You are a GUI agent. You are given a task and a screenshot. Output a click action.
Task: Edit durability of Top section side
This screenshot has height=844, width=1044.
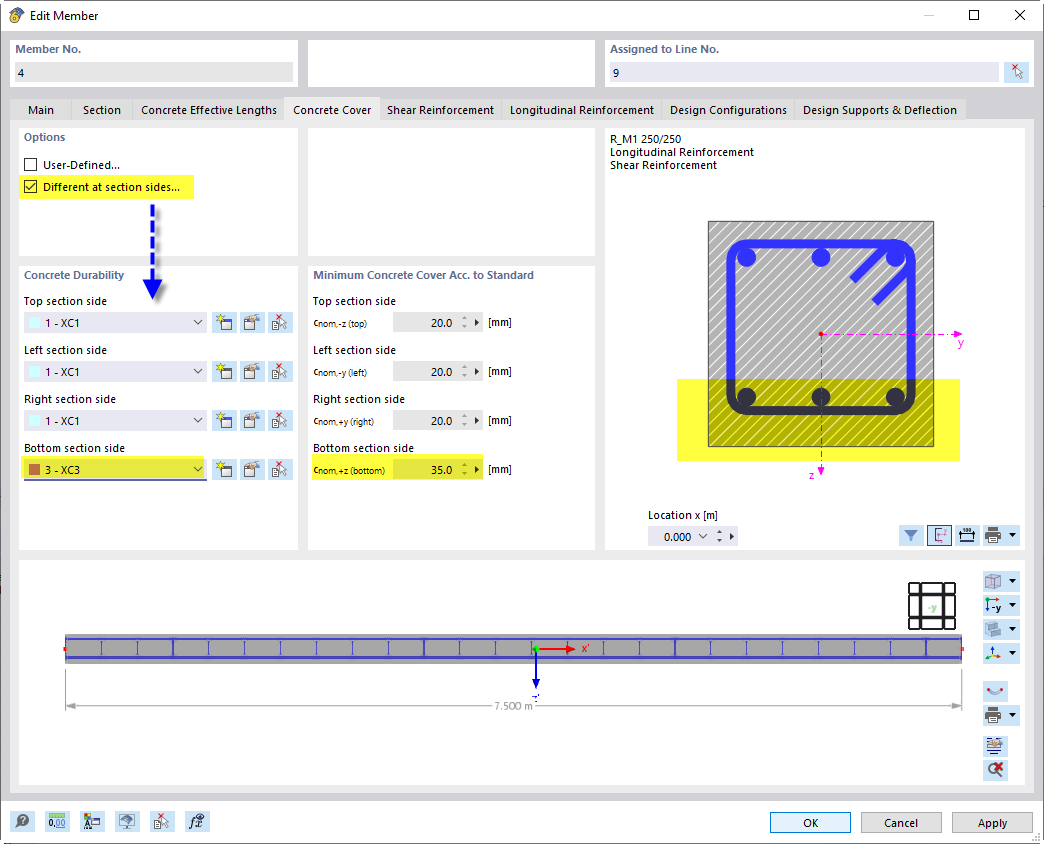pos(252,323)
